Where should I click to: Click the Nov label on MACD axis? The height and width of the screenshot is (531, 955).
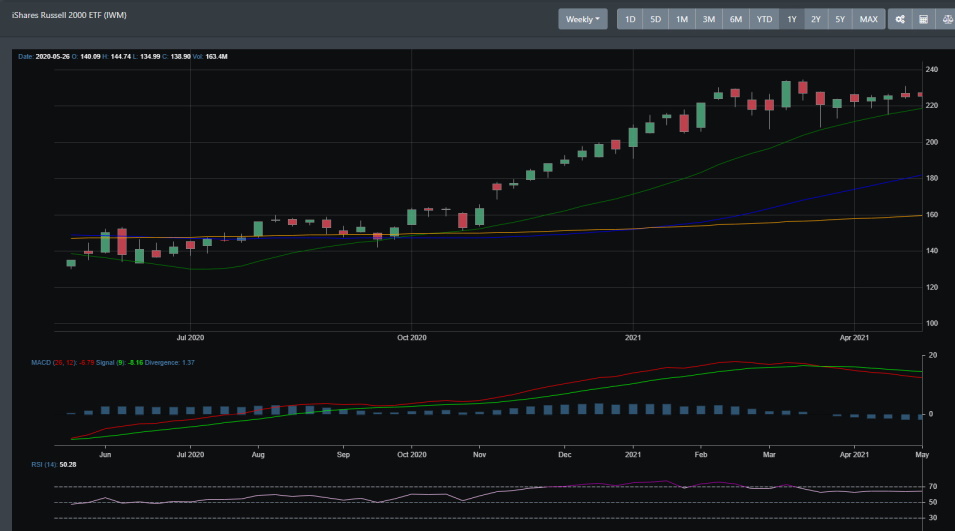click(479, 454)
